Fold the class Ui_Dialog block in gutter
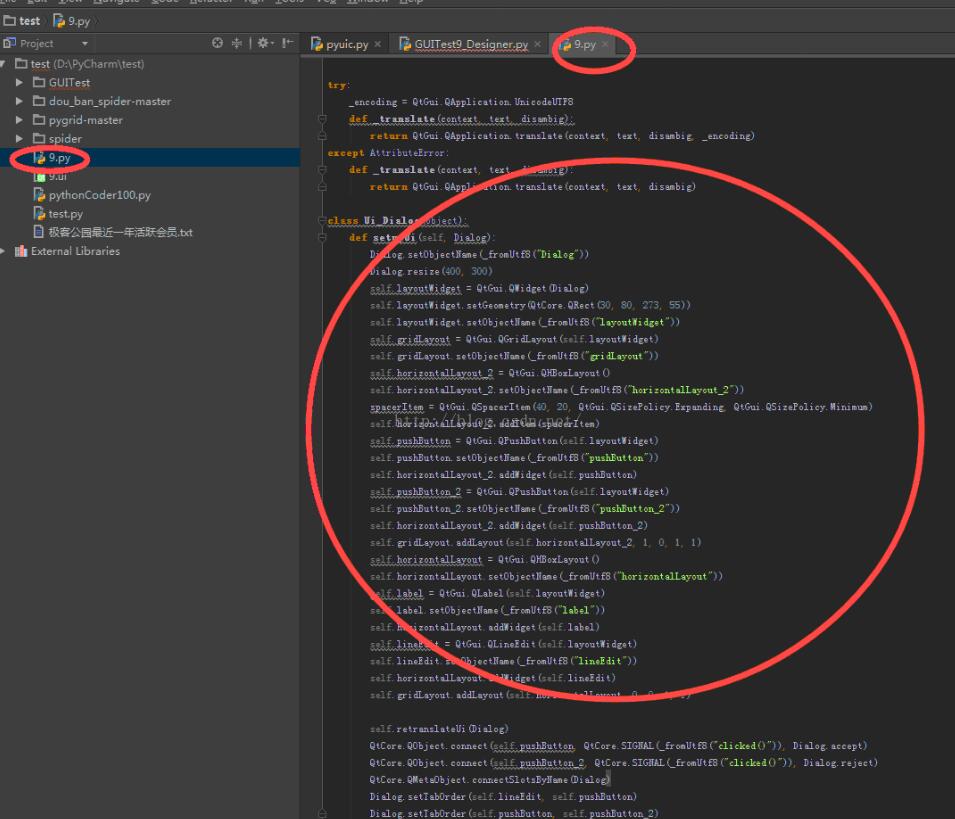This screenshot has width=955, height=819. (322, 221)
